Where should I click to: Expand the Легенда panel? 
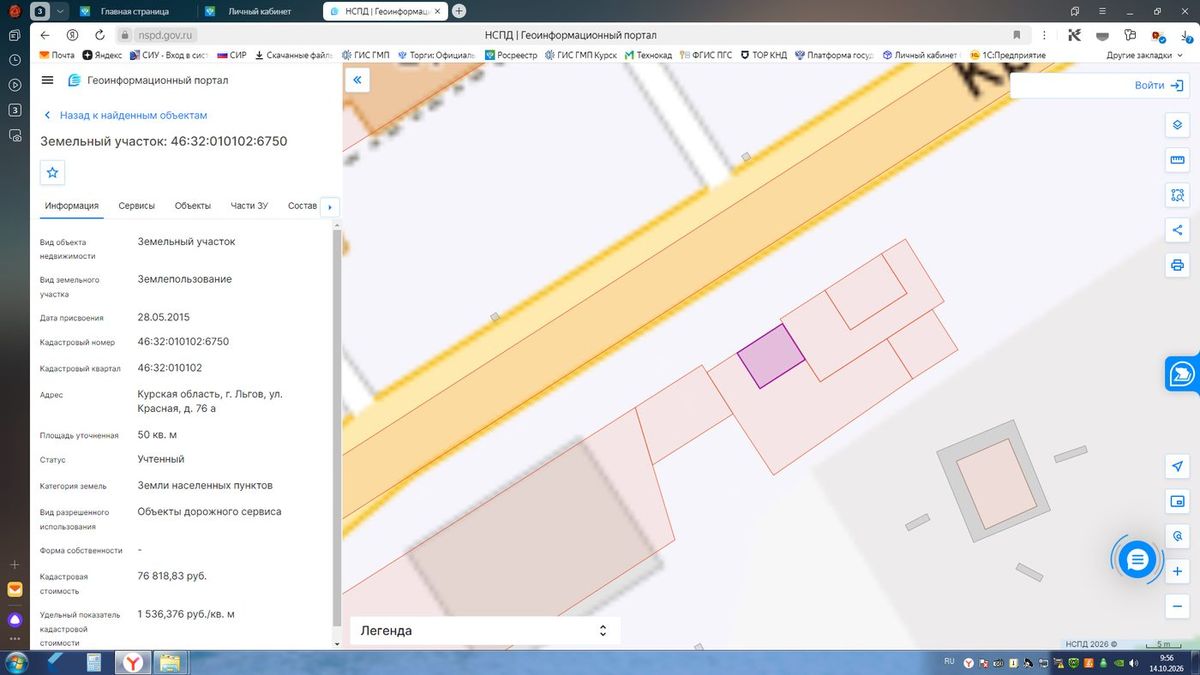tap(485, 631)
